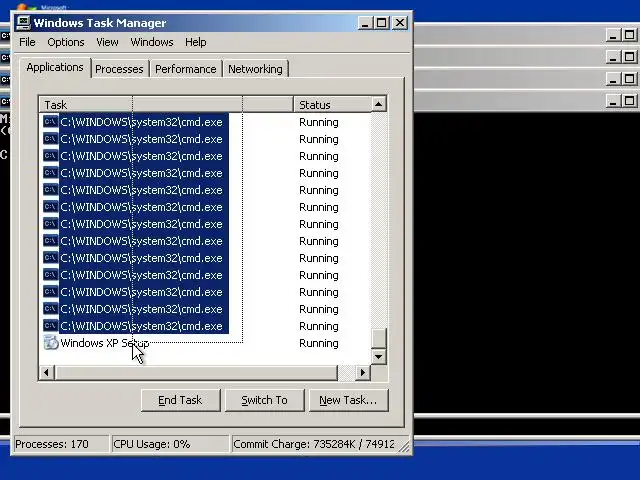
Task: Open the Options menu
Action: (66, 42)
